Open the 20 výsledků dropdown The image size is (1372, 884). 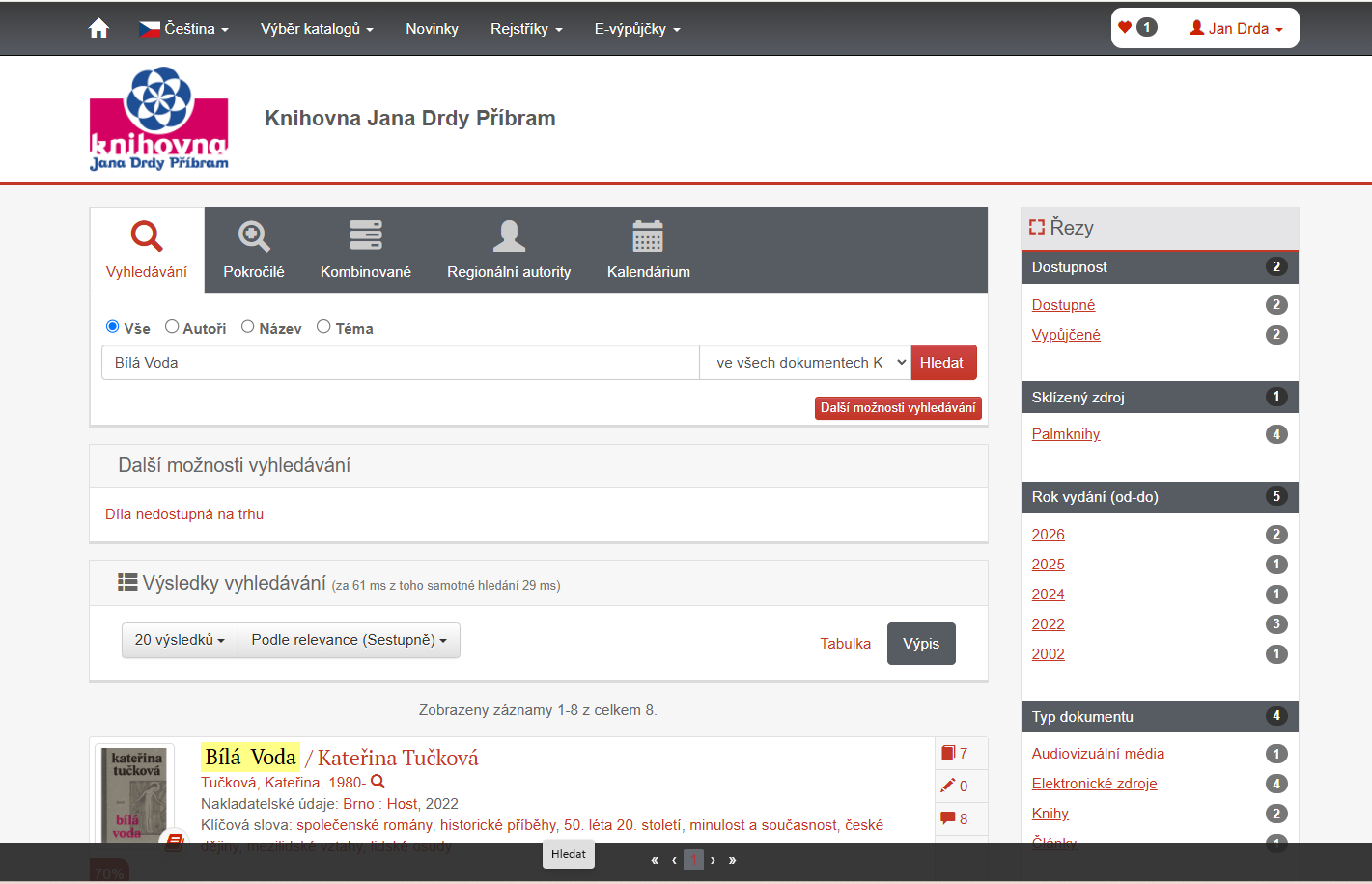click(180, 640)
